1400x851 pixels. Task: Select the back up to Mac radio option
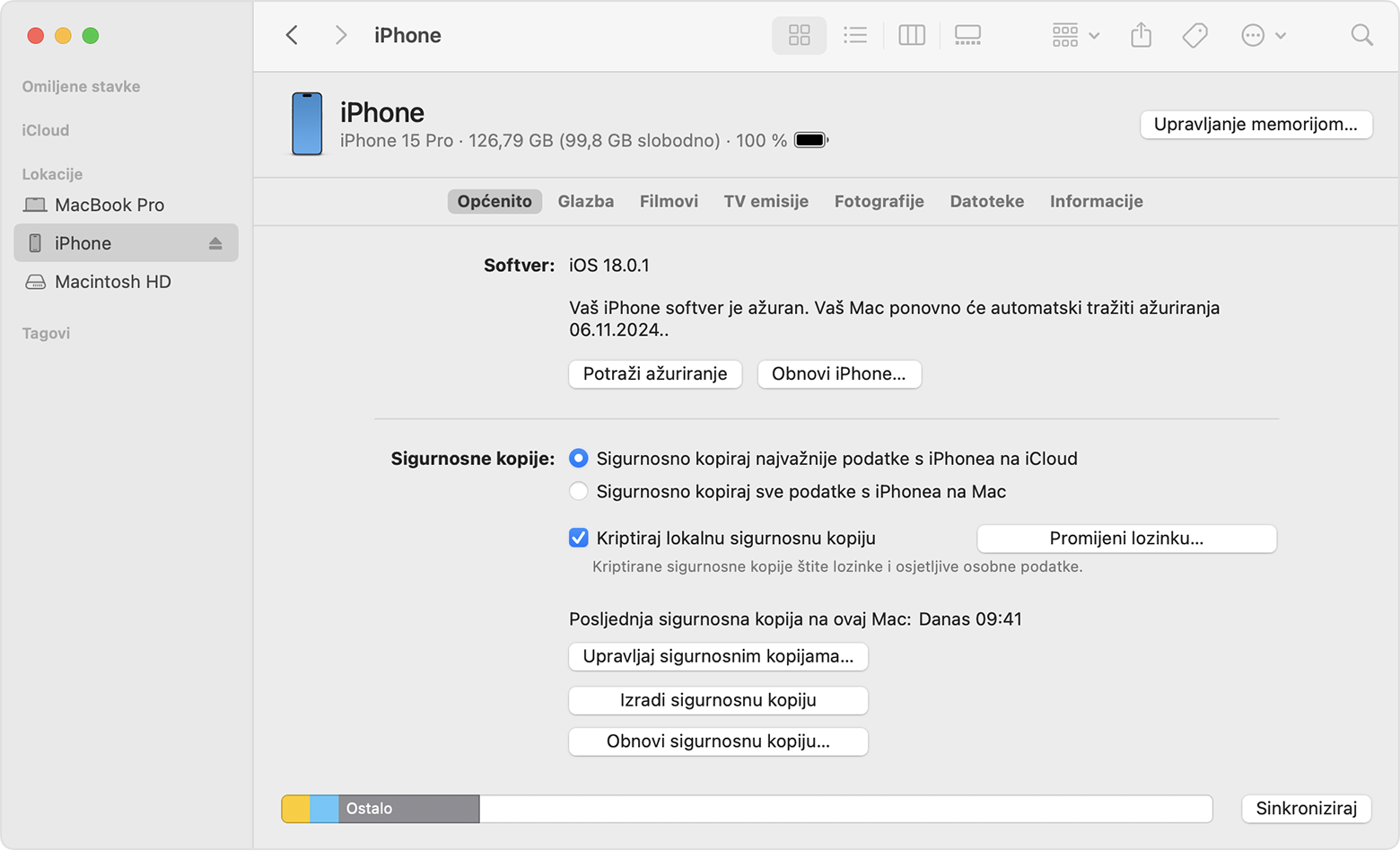579,492
